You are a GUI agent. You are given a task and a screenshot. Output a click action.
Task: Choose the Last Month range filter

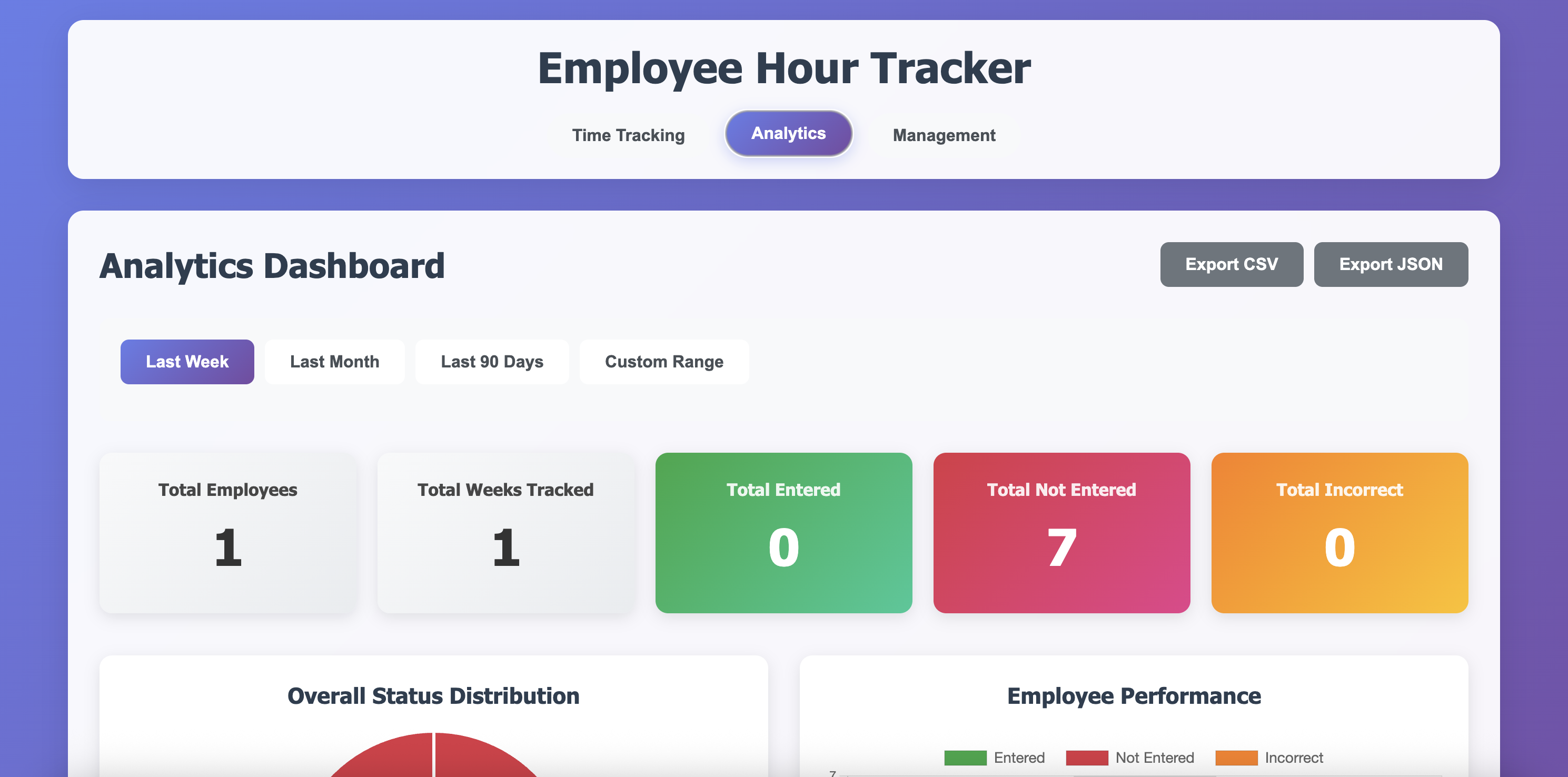[x=334, y=362]
